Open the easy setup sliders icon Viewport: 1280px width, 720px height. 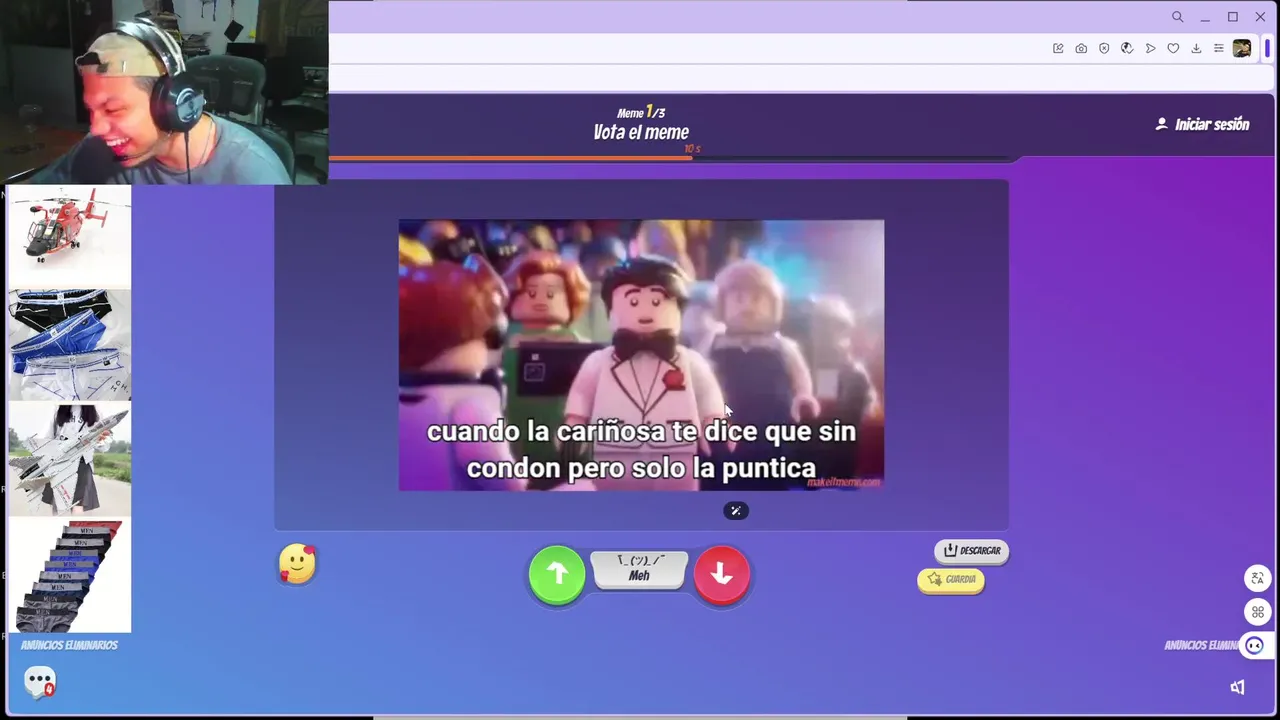coord(1218,48)
